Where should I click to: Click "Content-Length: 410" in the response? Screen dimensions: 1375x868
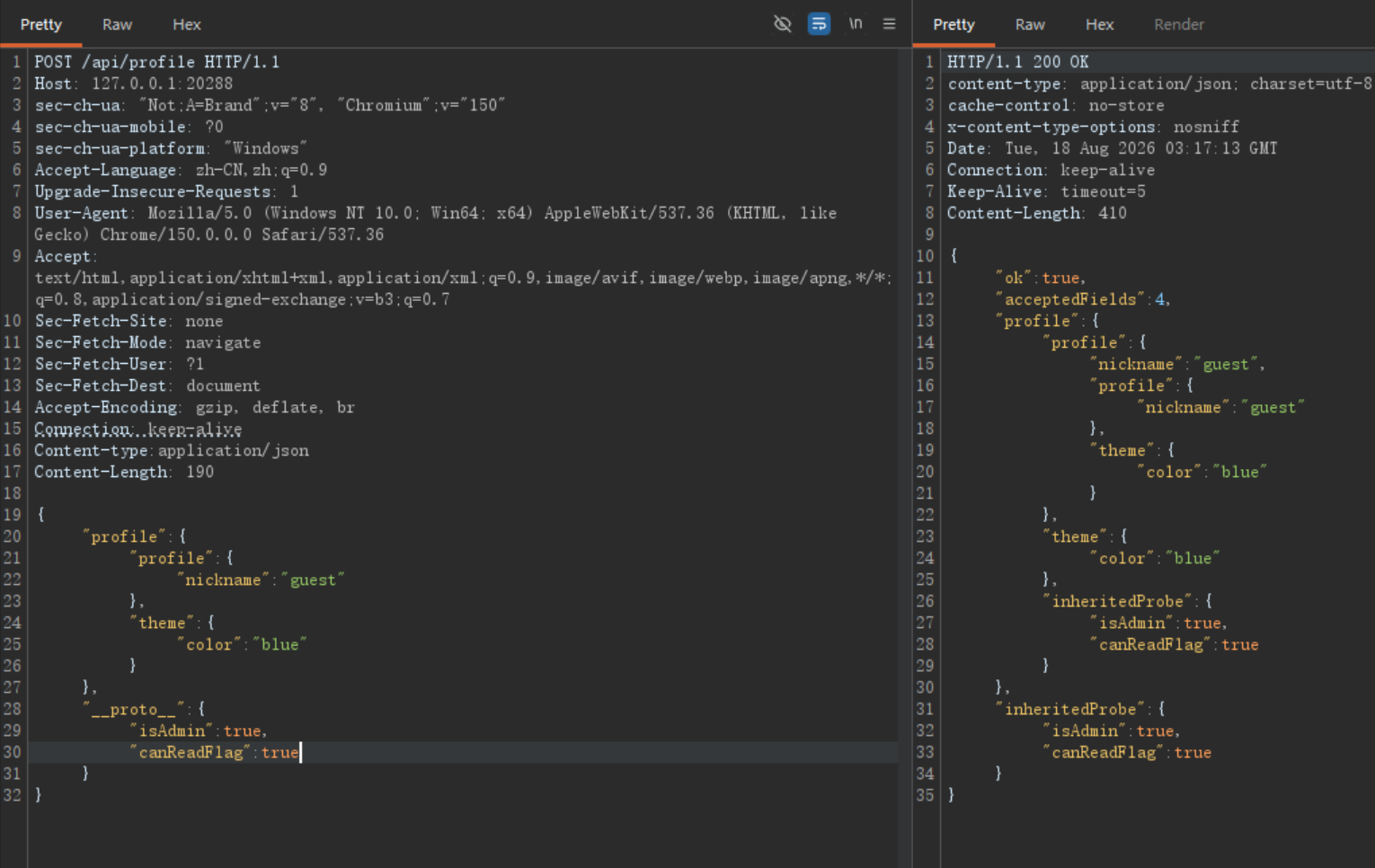pyautogui.click(x=1037, y=213)
